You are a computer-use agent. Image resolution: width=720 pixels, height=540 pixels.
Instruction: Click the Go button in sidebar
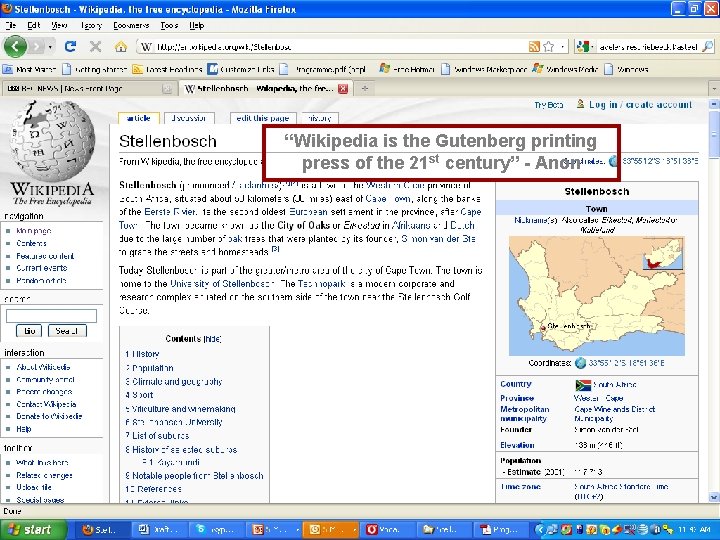29,331
